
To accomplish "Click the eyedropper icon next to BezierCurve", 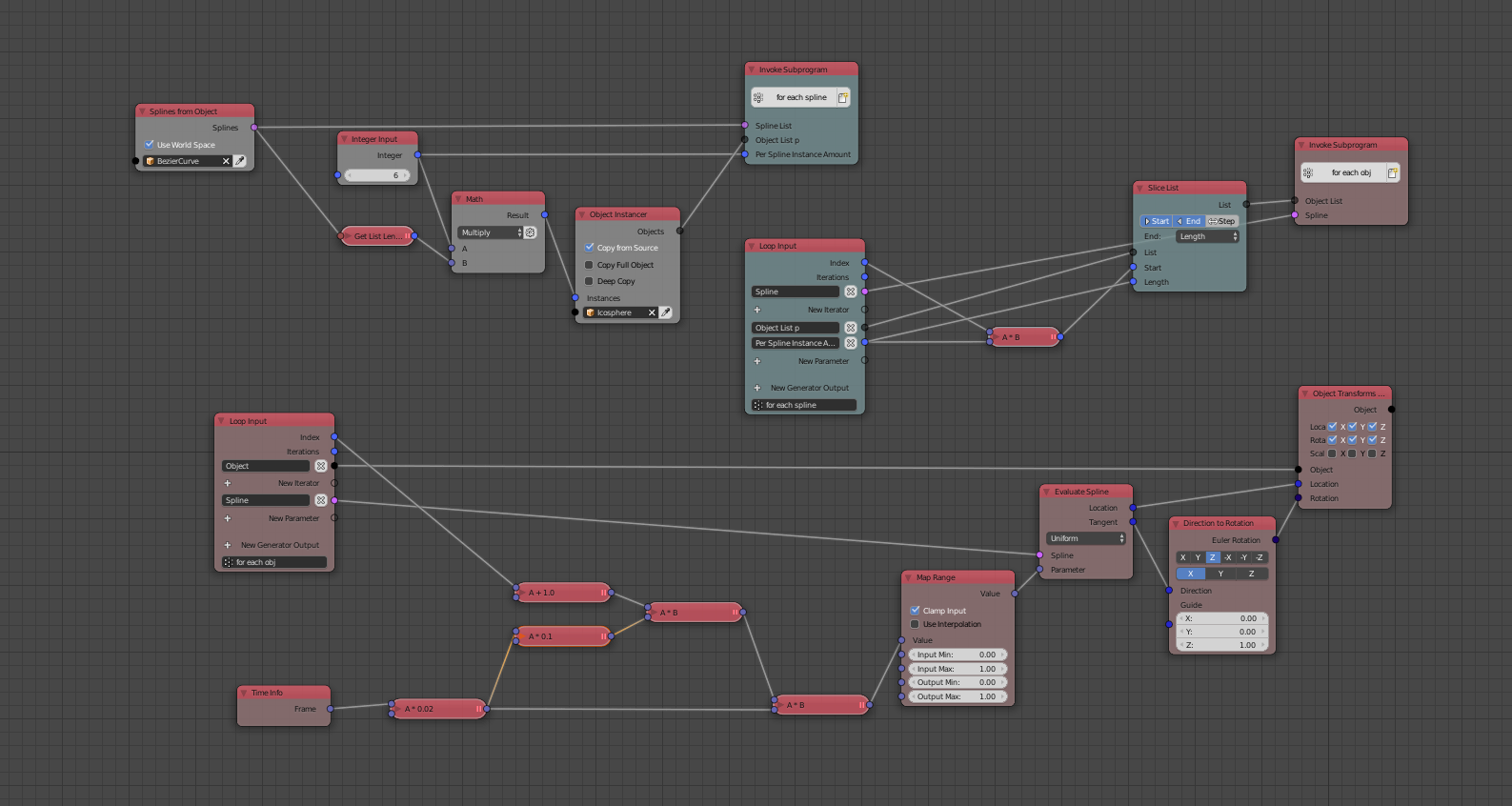I will [240, 161].
